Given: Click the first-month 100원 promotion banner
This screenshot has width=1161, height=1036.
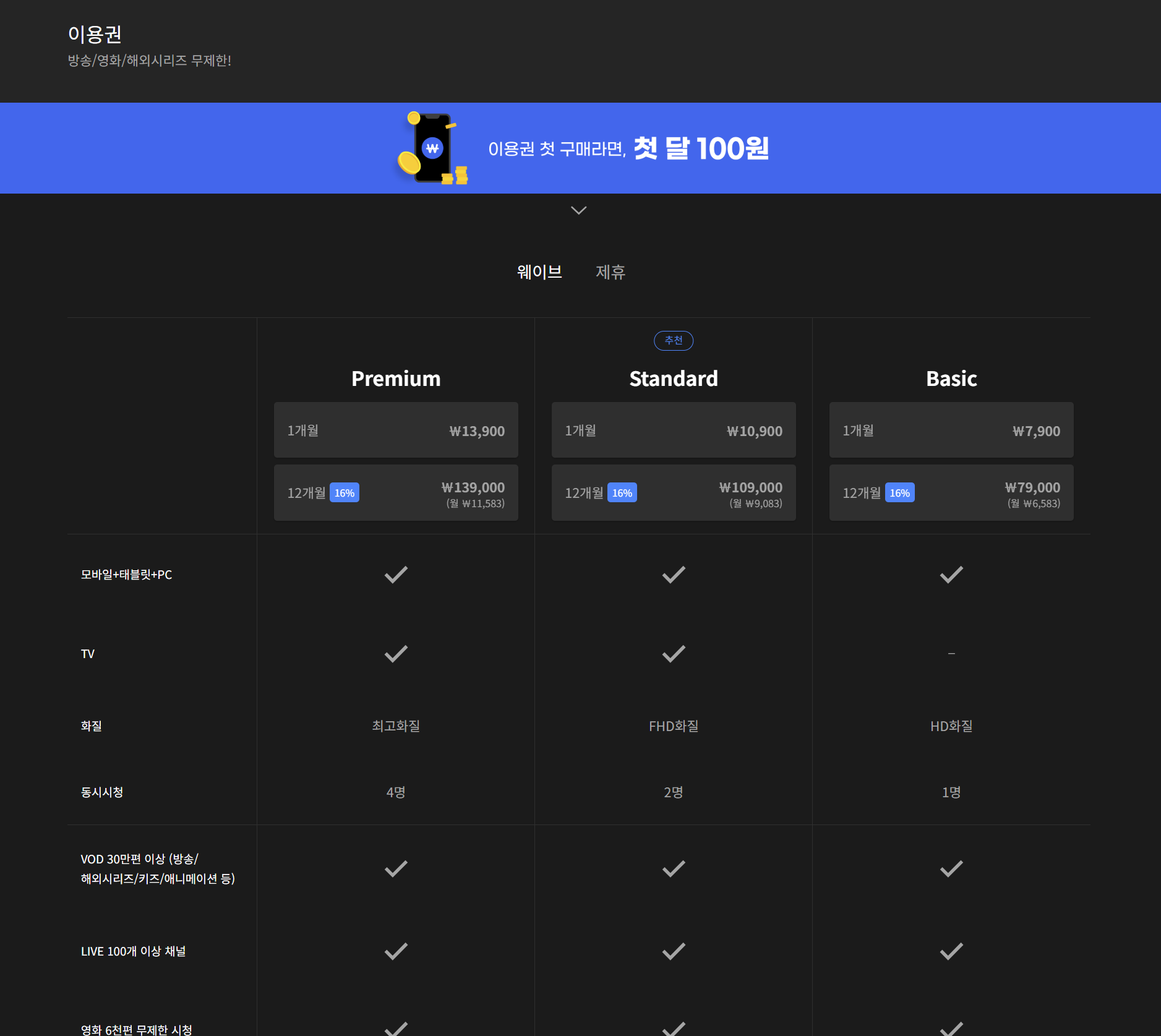Looking at the screenshot, I should click(580, 148).
